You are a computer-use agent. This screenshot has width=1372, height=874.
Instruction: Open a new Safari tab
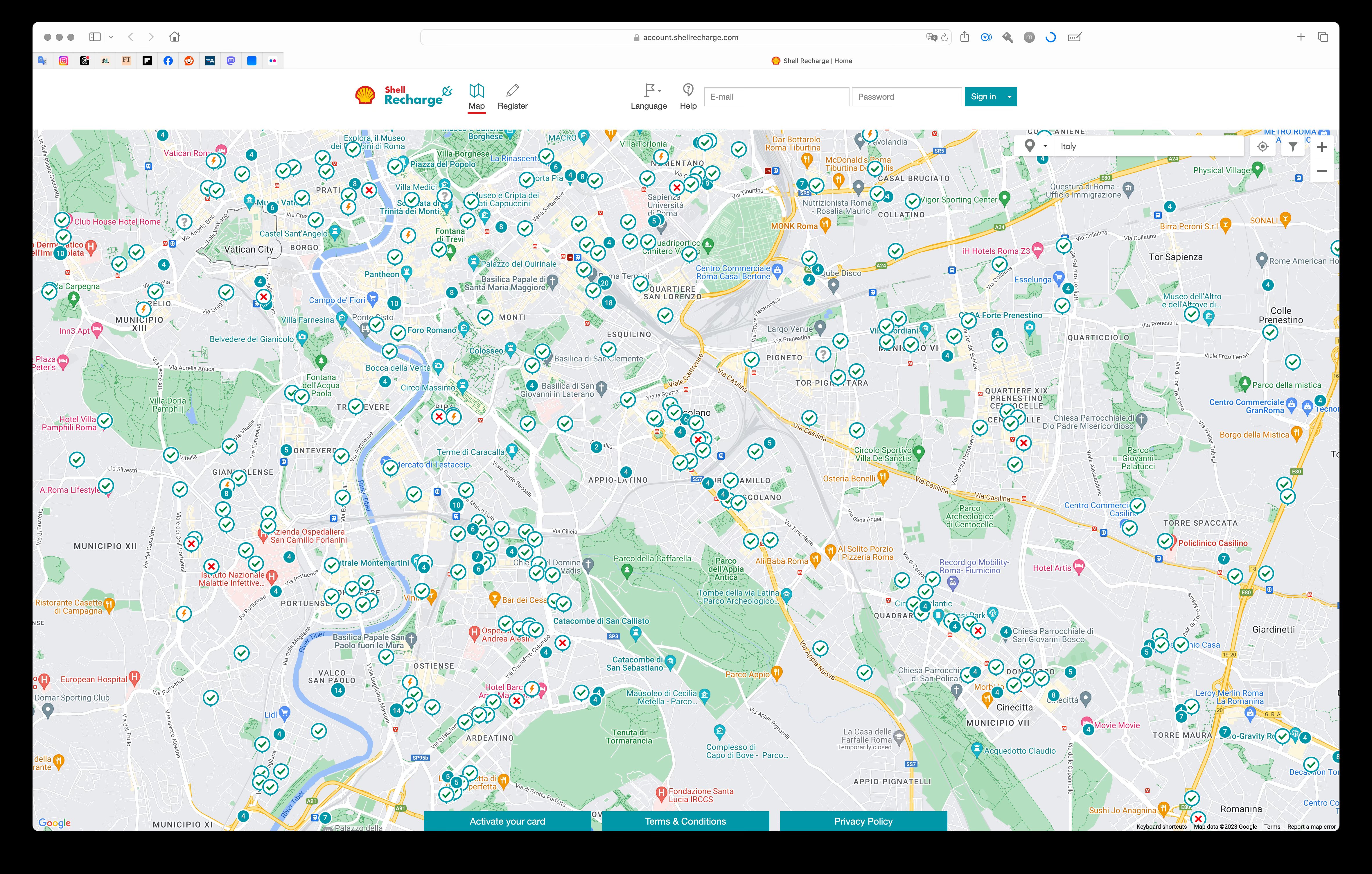pos(1301,37)
